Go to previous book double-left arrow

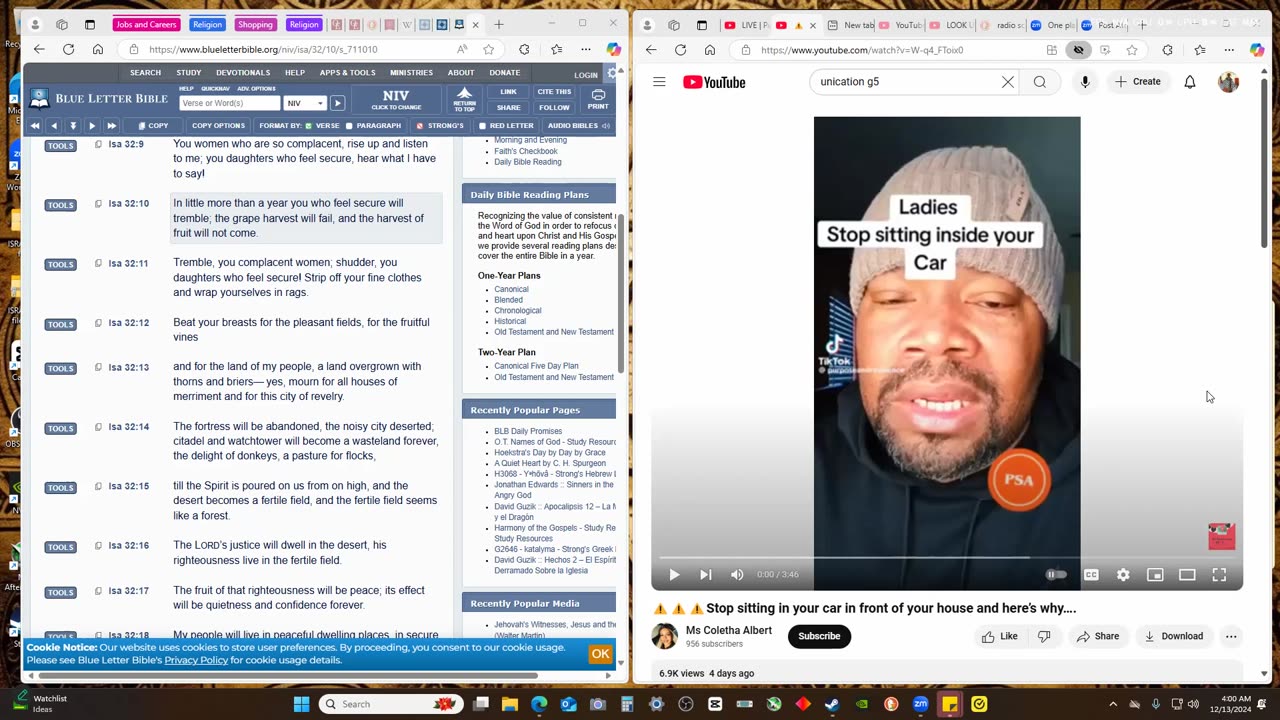point(35,126)
